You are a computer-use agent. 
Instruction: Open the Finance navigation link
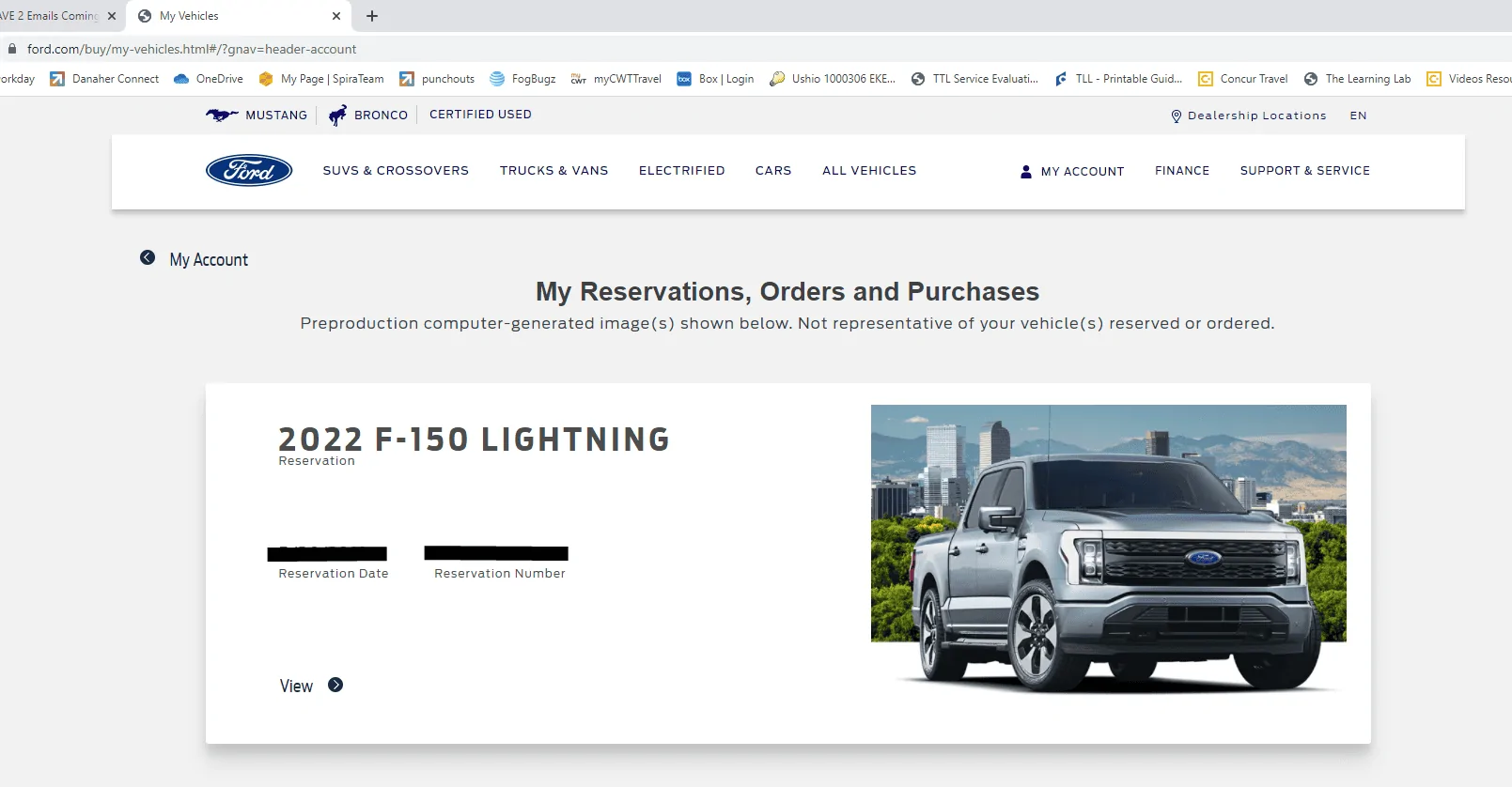pos(1181,170)
